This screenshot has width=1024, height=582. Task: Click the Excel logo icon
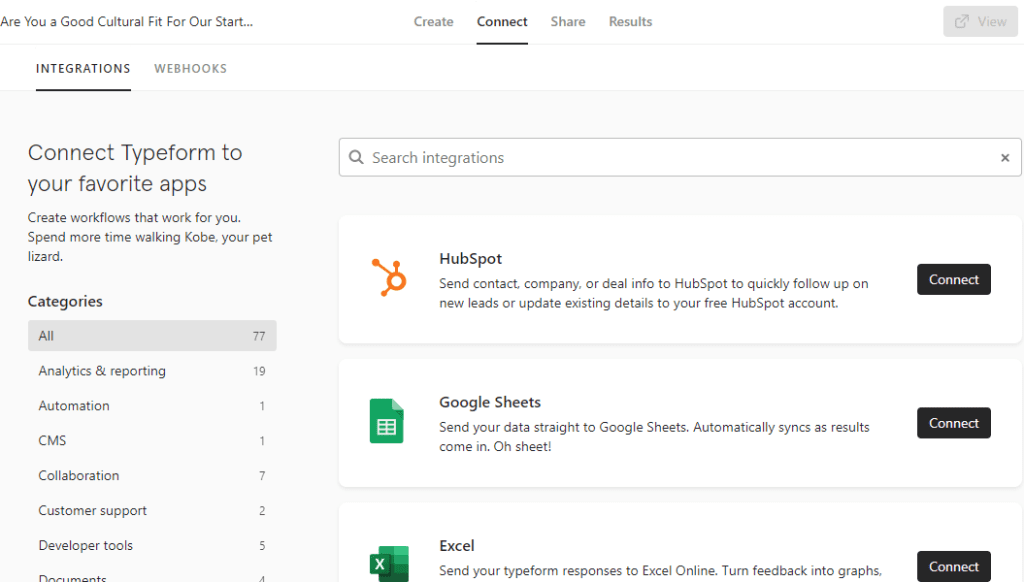coord(389,564)
